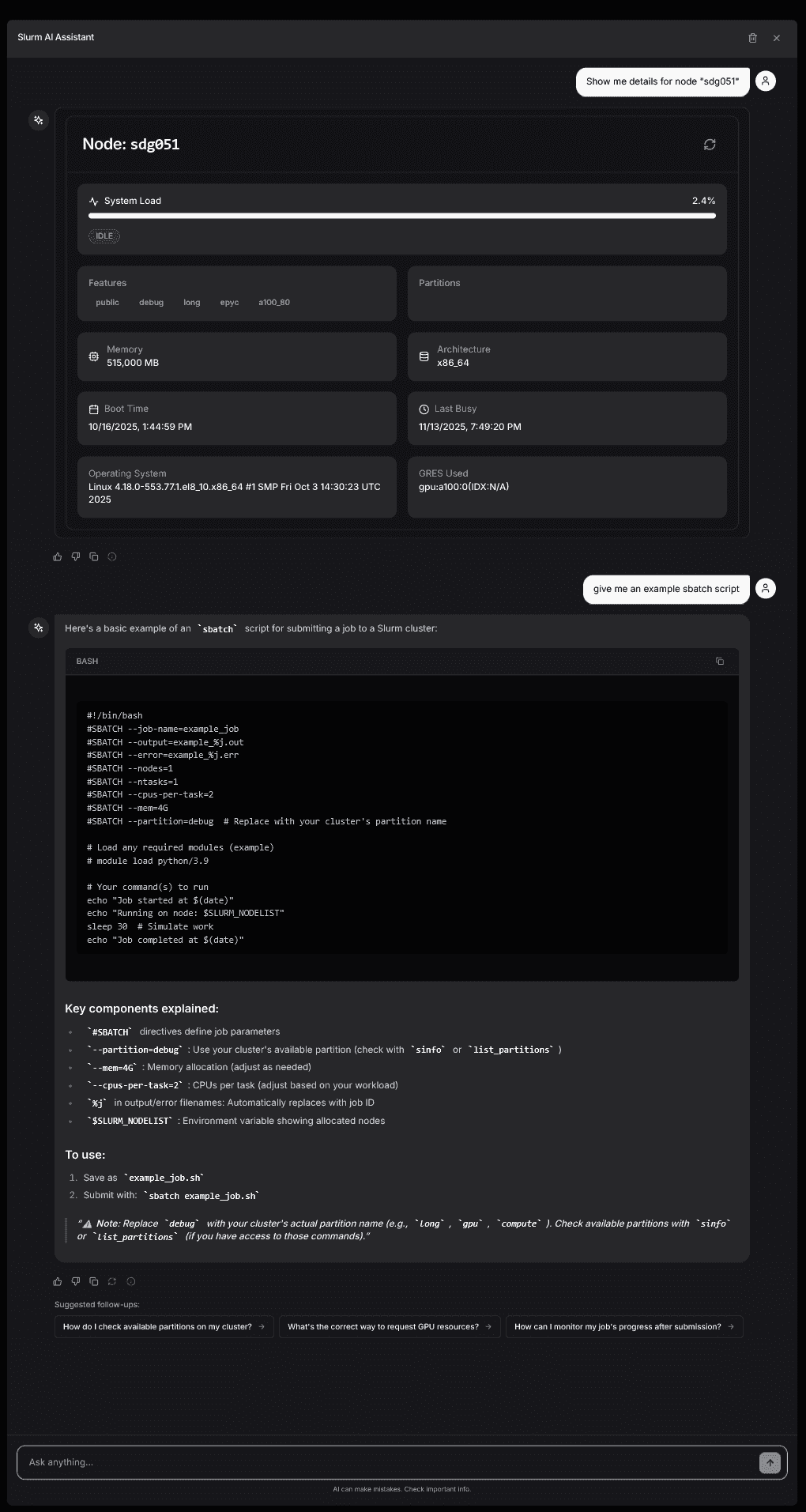This screenshot has width=806, height=1512.
Task: Click the 'public' feature tag
Action: [x=107, y=303]
